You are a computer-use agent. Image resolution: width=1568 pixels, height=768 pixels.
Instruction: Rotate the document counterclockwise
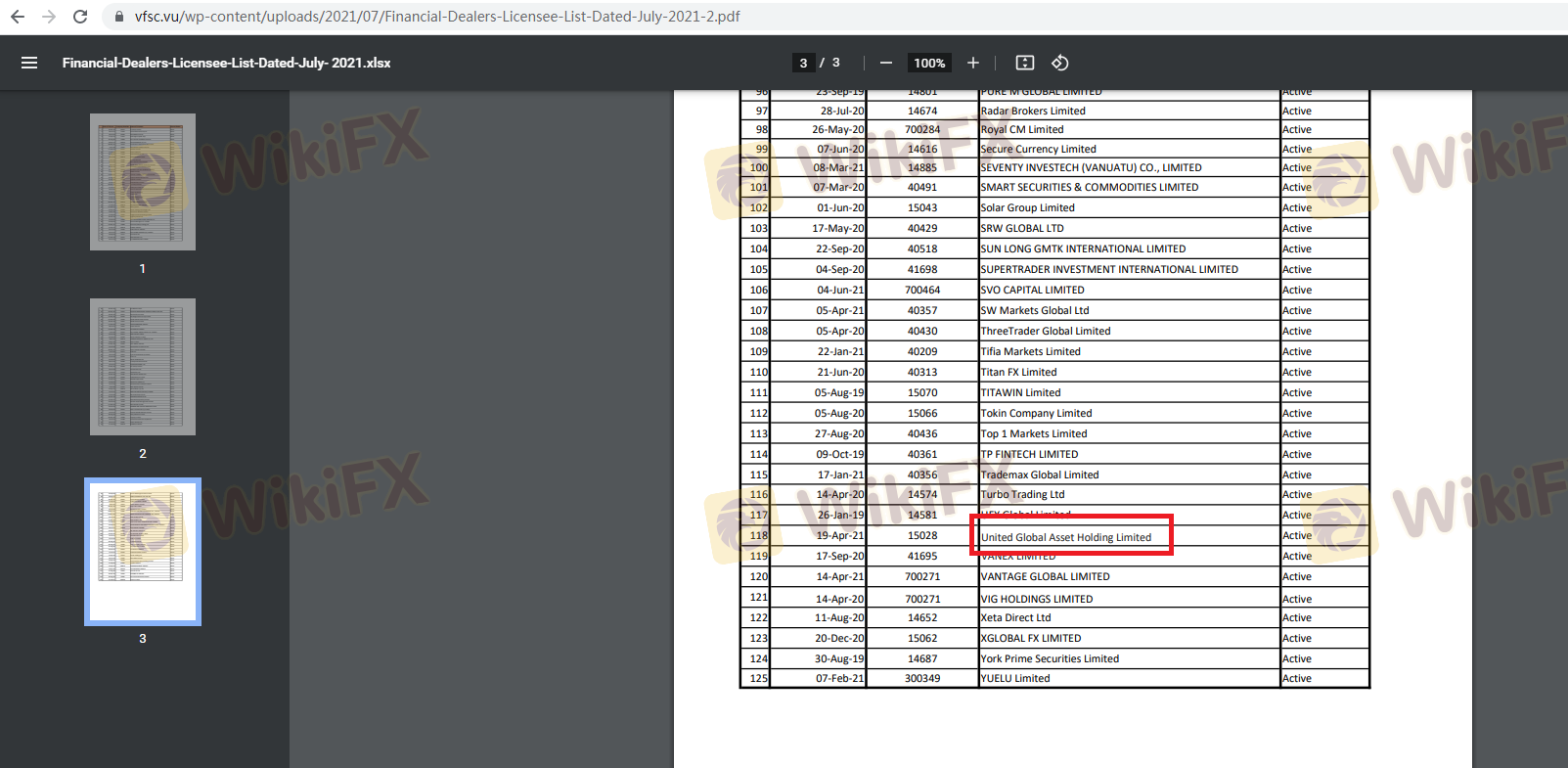(1059, 63)
